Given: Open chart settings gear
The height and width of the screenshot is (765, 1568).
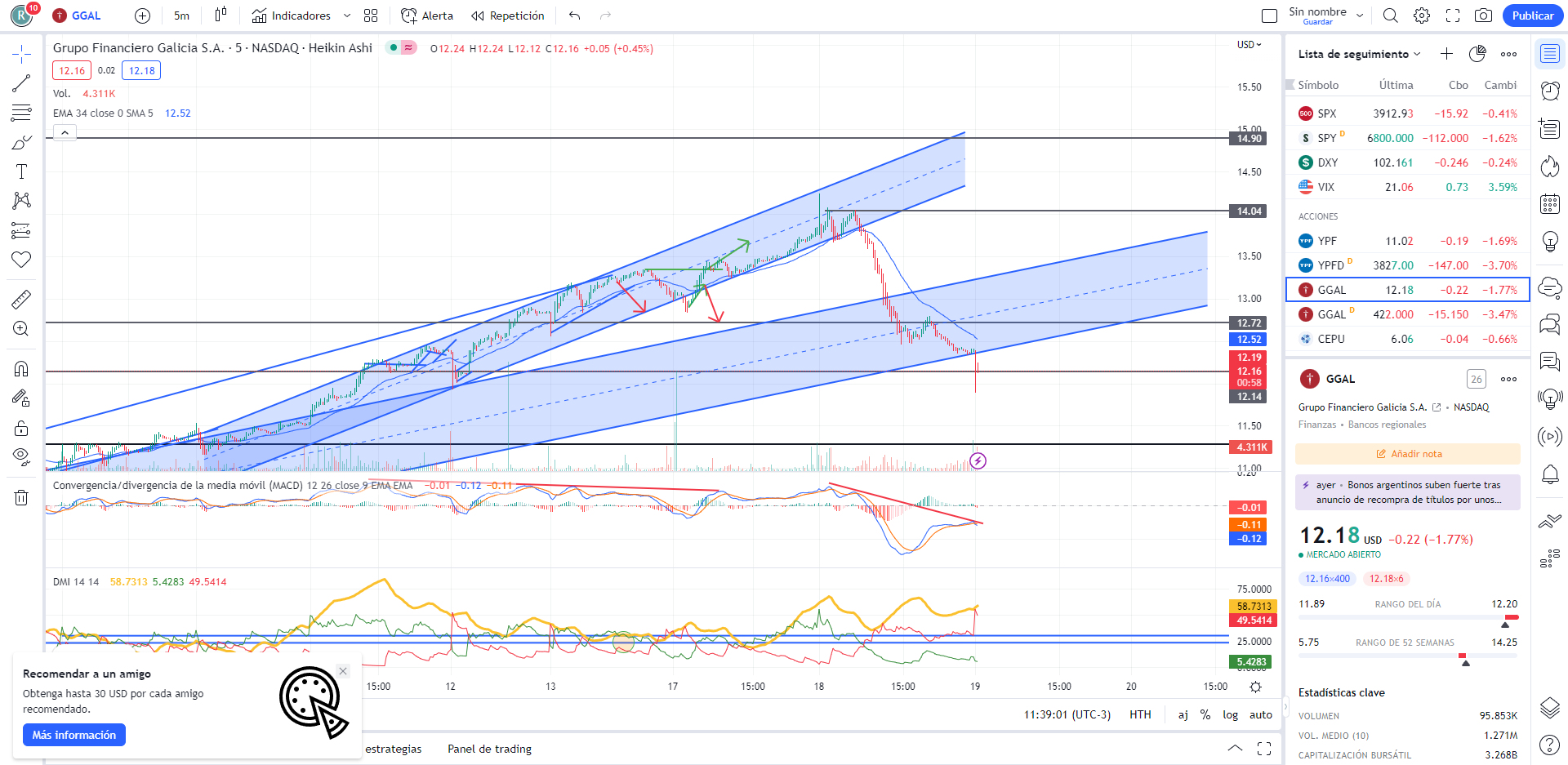Looking at the screenshot, I should (1422, 16).
